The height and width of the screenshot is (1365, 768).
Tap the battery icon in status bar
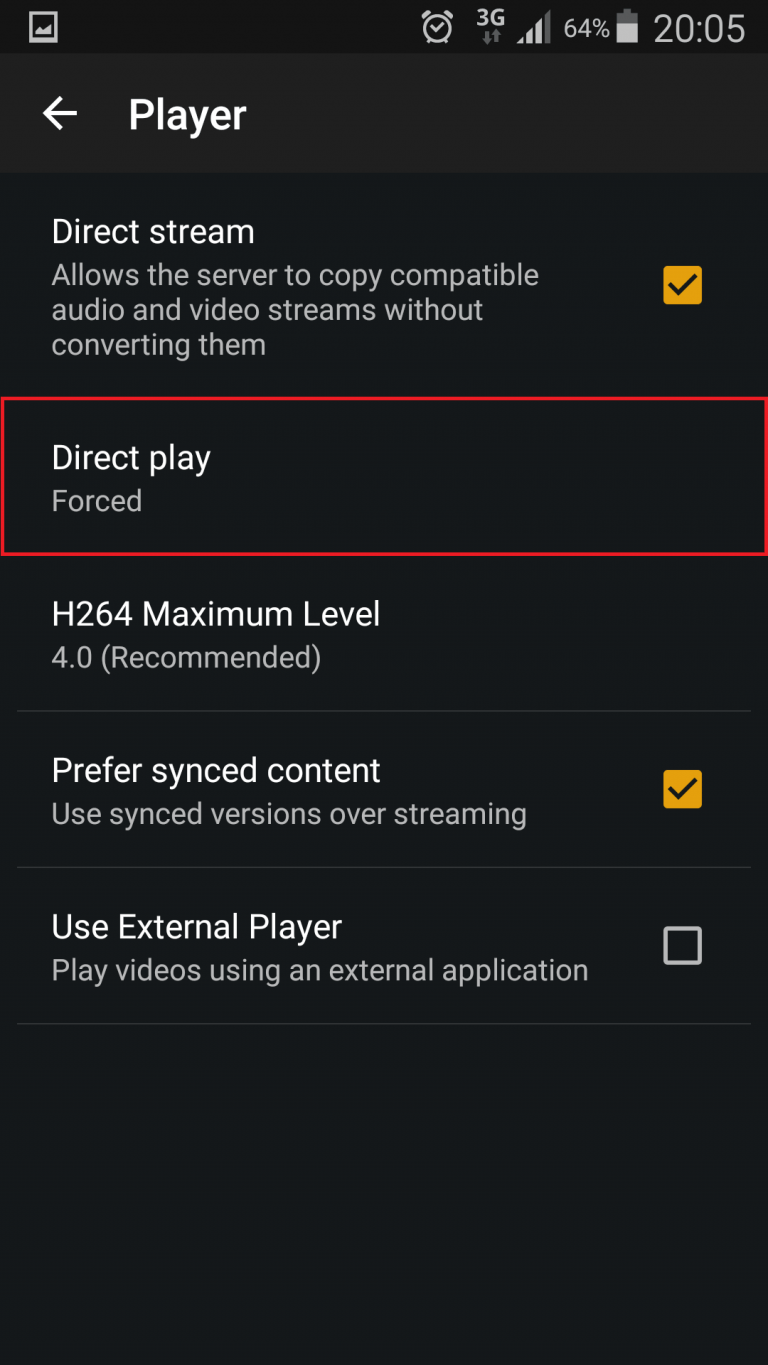[627, 27]
